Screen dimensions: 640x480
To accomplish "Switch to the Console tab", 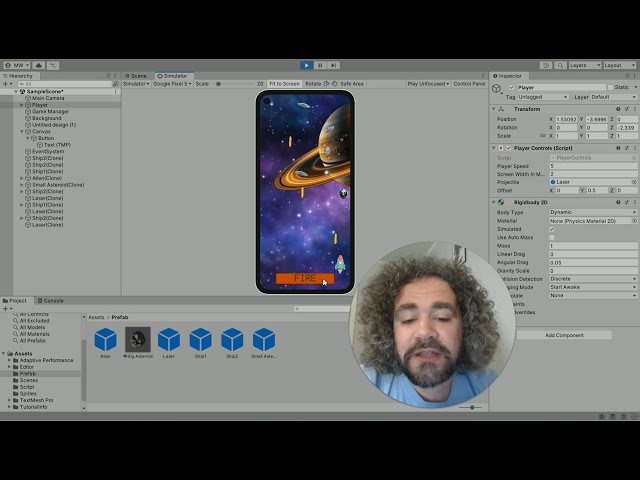I will (x=51, y=301).
